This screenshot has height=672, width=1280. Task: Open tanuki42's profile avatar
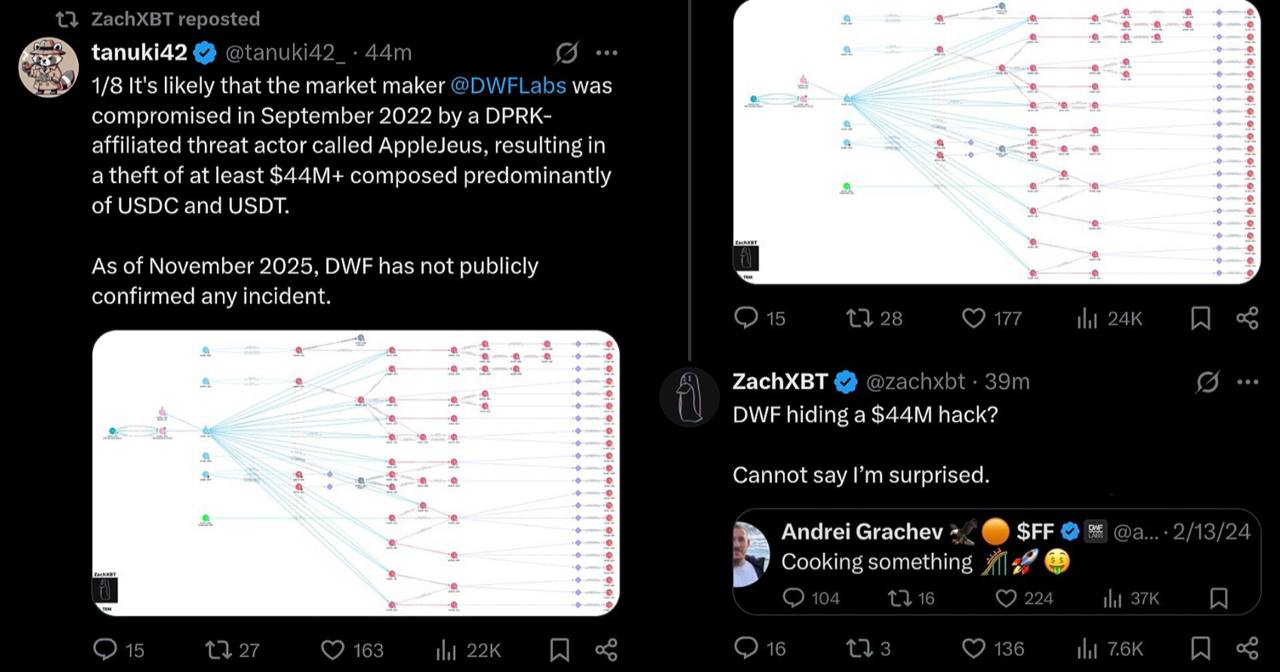click(48, 68)
